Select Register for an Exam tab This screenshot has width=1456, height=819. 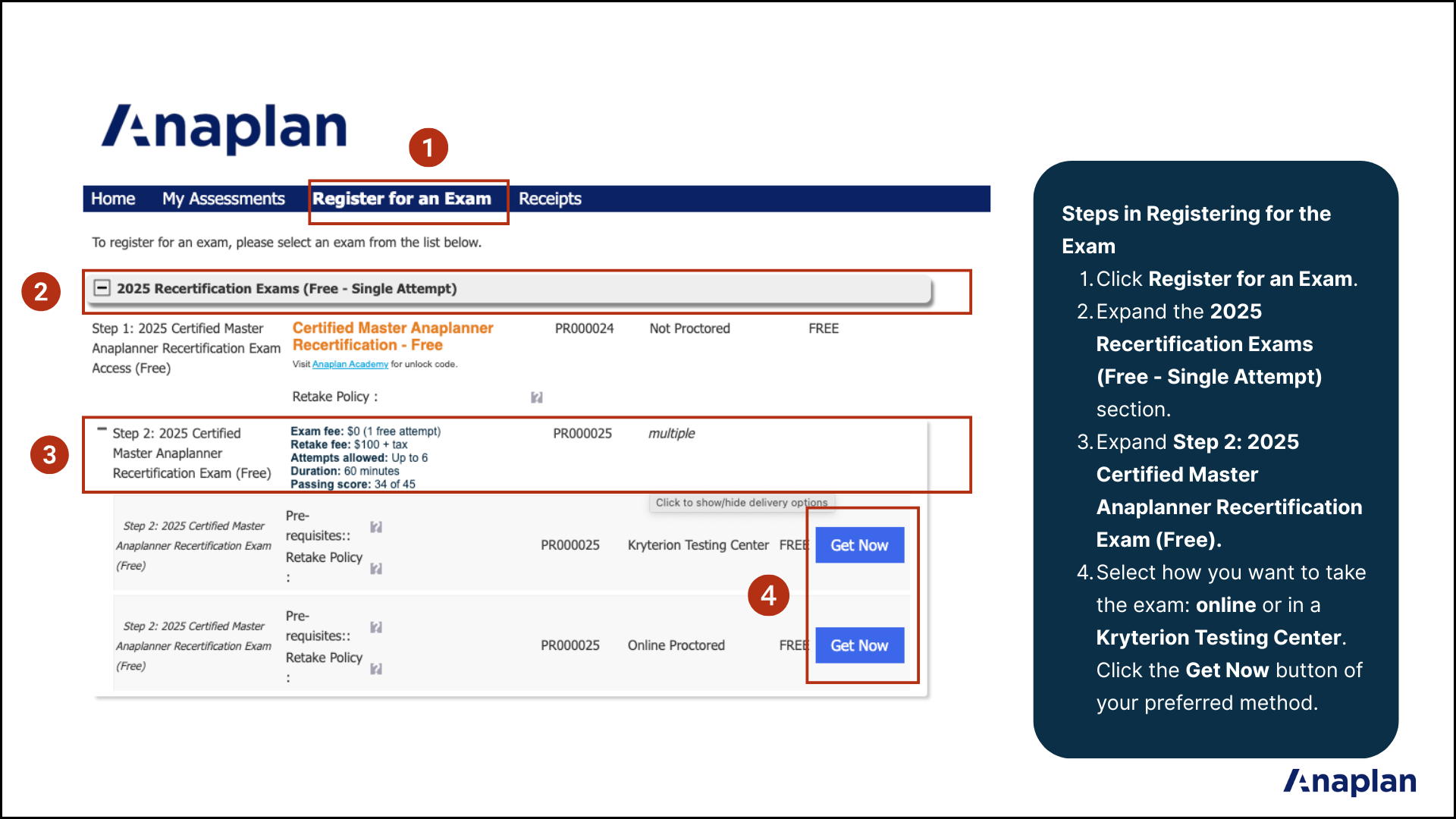(x=402, y=199)
